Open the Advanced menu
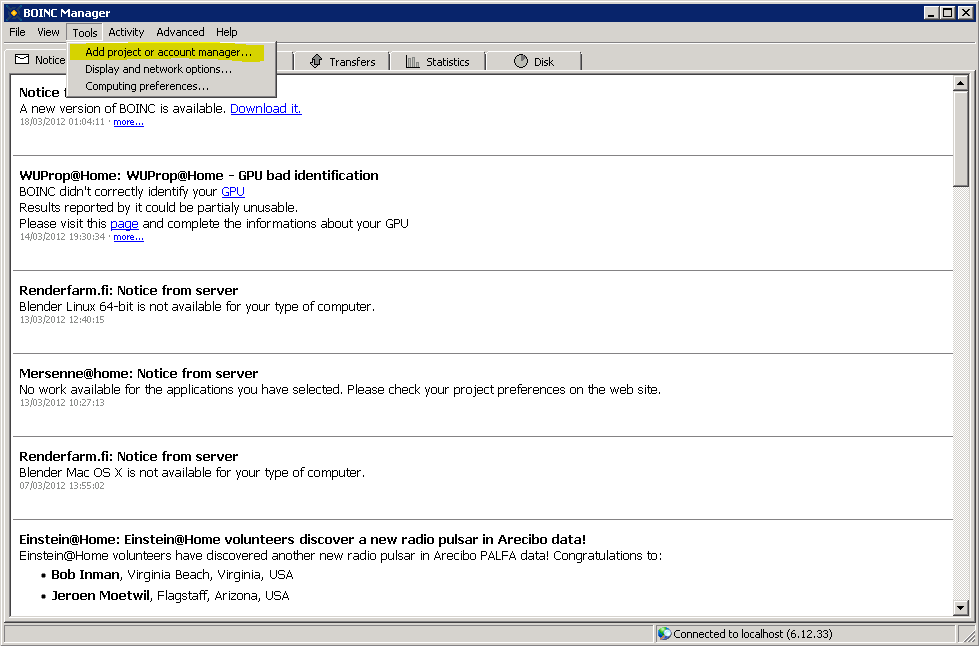Viewport: 979px width, 646px height. coord(180,32)
